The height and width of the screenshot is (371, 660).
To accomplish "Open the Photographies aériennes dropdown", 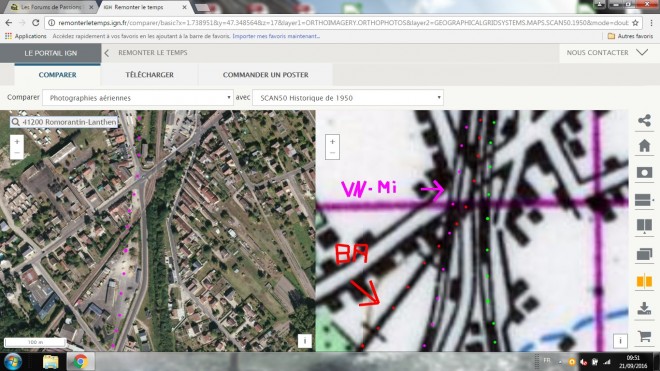I will pyautogui.click(x=138, y=98).
